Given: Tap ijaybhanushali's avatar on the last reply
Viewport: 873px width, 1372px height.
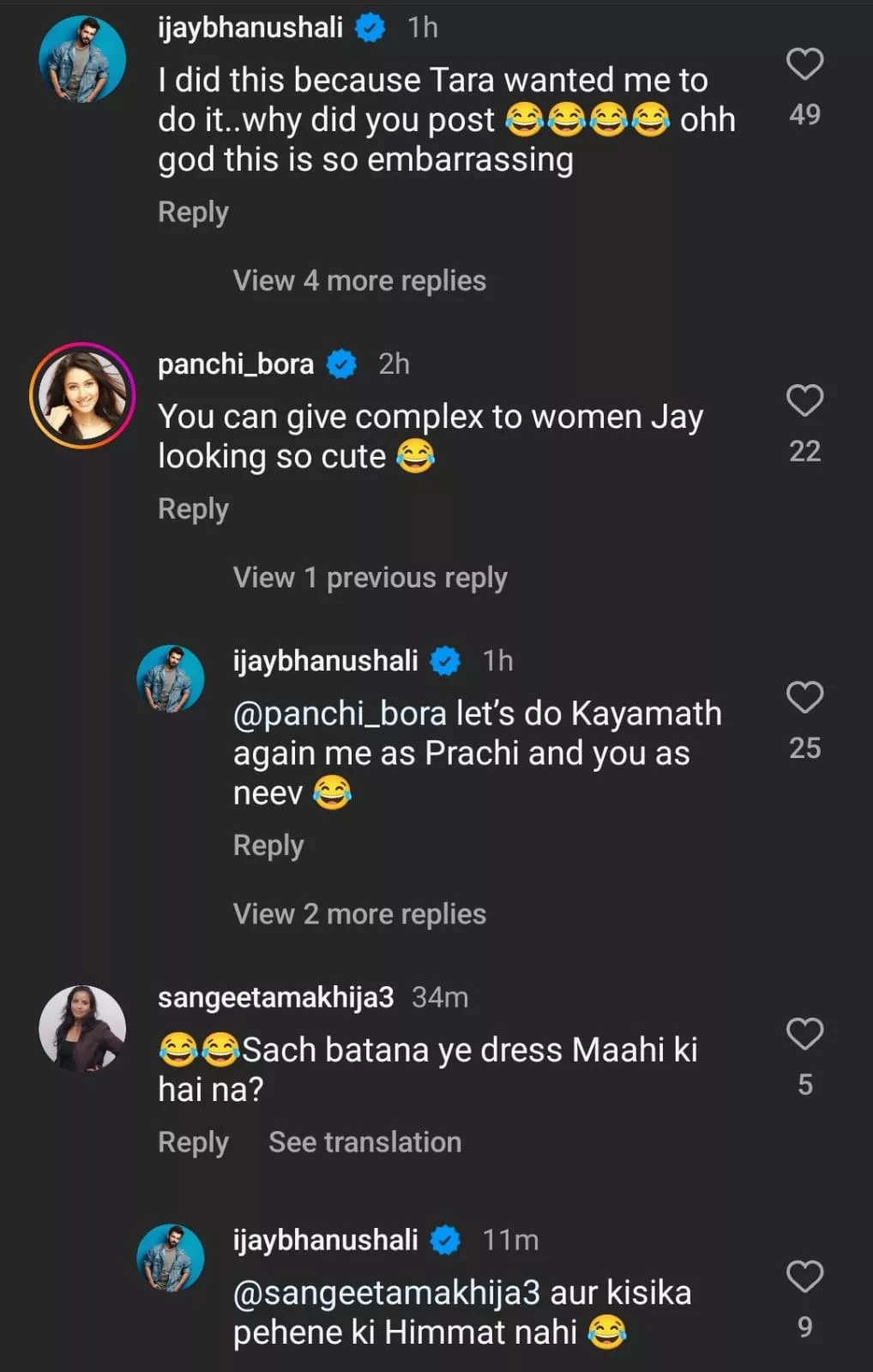Looking at the screenshot, I should pos(171,1257).
